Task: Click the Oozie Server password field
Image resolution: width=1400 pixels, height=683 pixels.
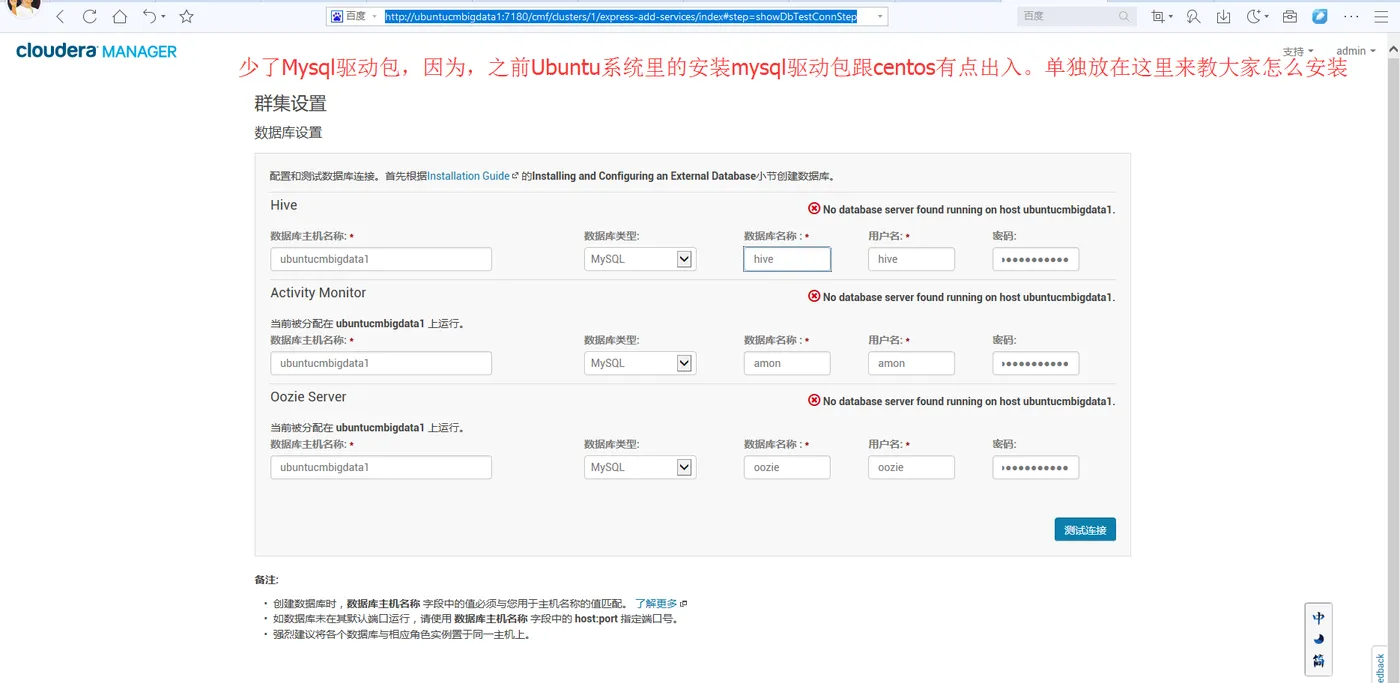Action: point(1035,467)
